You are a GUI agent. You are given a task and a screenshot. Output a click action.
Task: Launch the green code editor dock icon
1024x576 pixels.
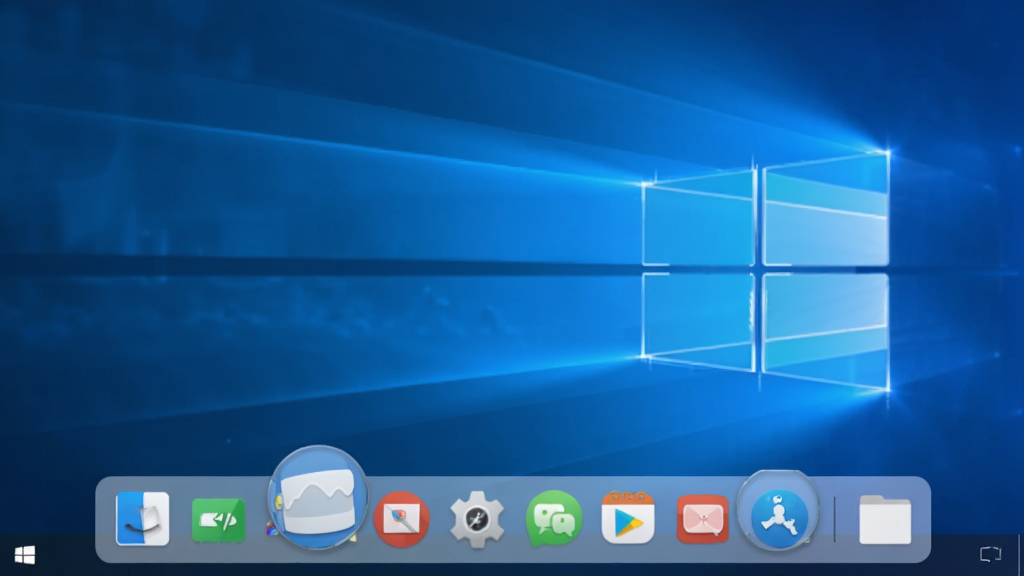[x=219, y=520]
